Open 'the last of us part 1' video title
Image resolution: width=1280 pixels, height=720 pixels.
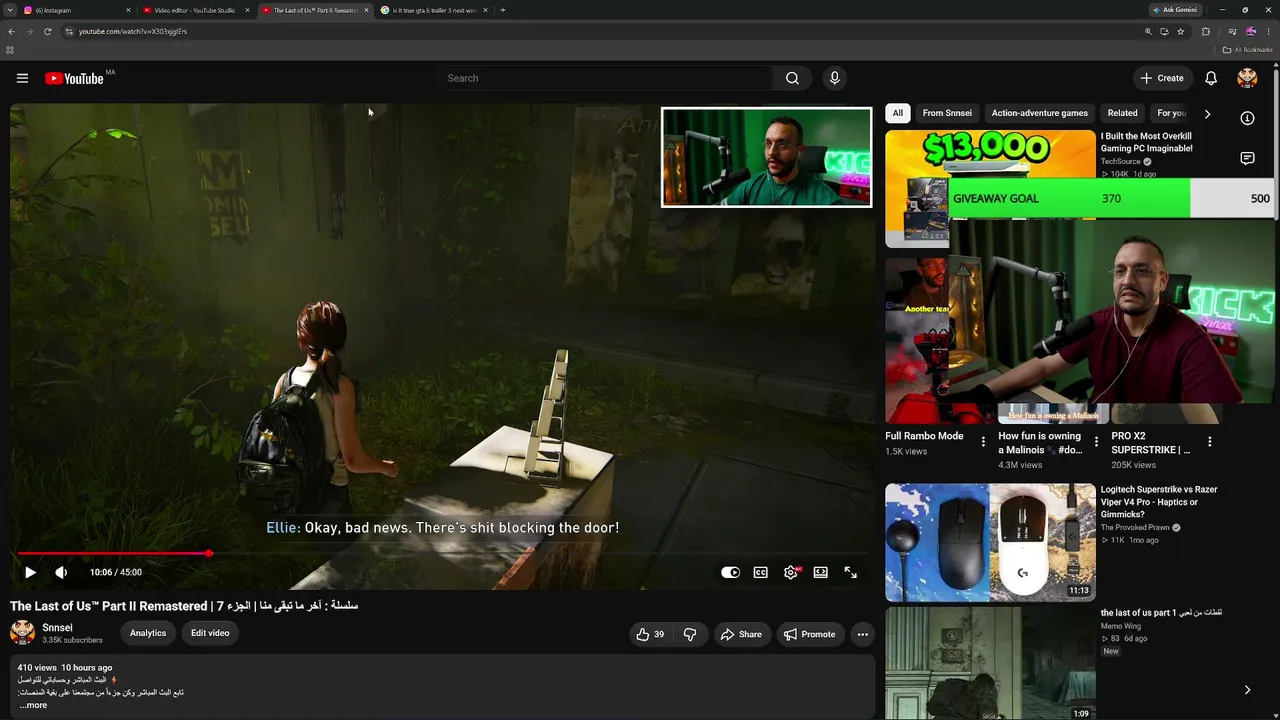click(1161, 612)
